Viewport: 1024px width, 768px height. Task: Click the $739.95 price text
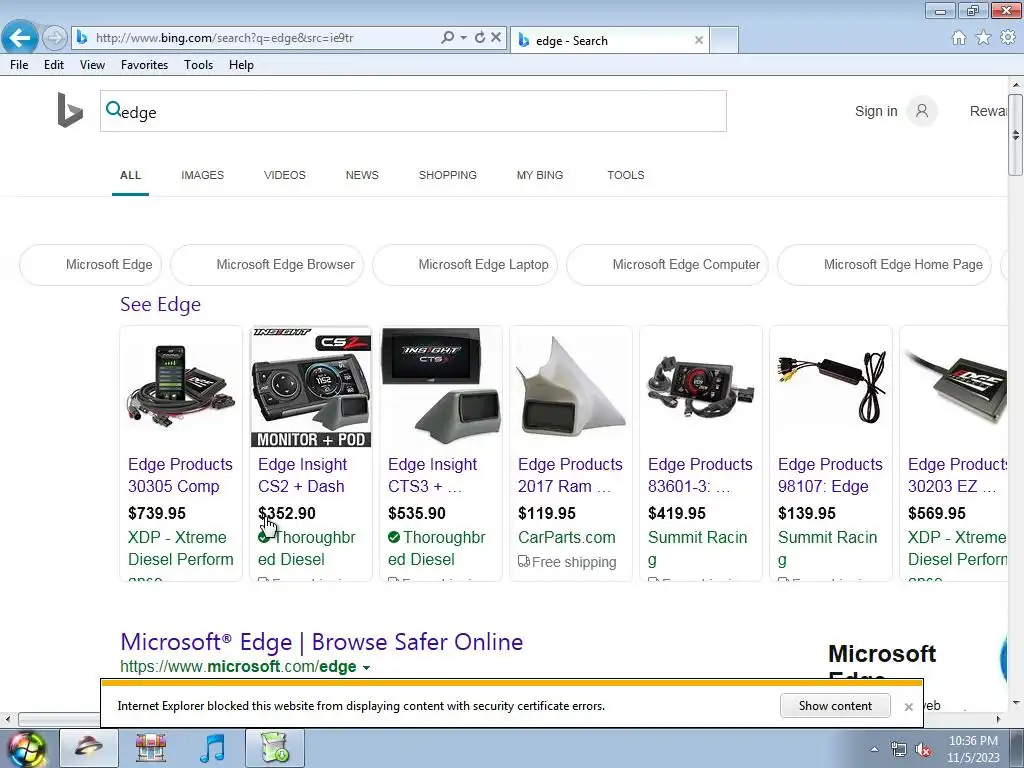(x=157, y=513)
